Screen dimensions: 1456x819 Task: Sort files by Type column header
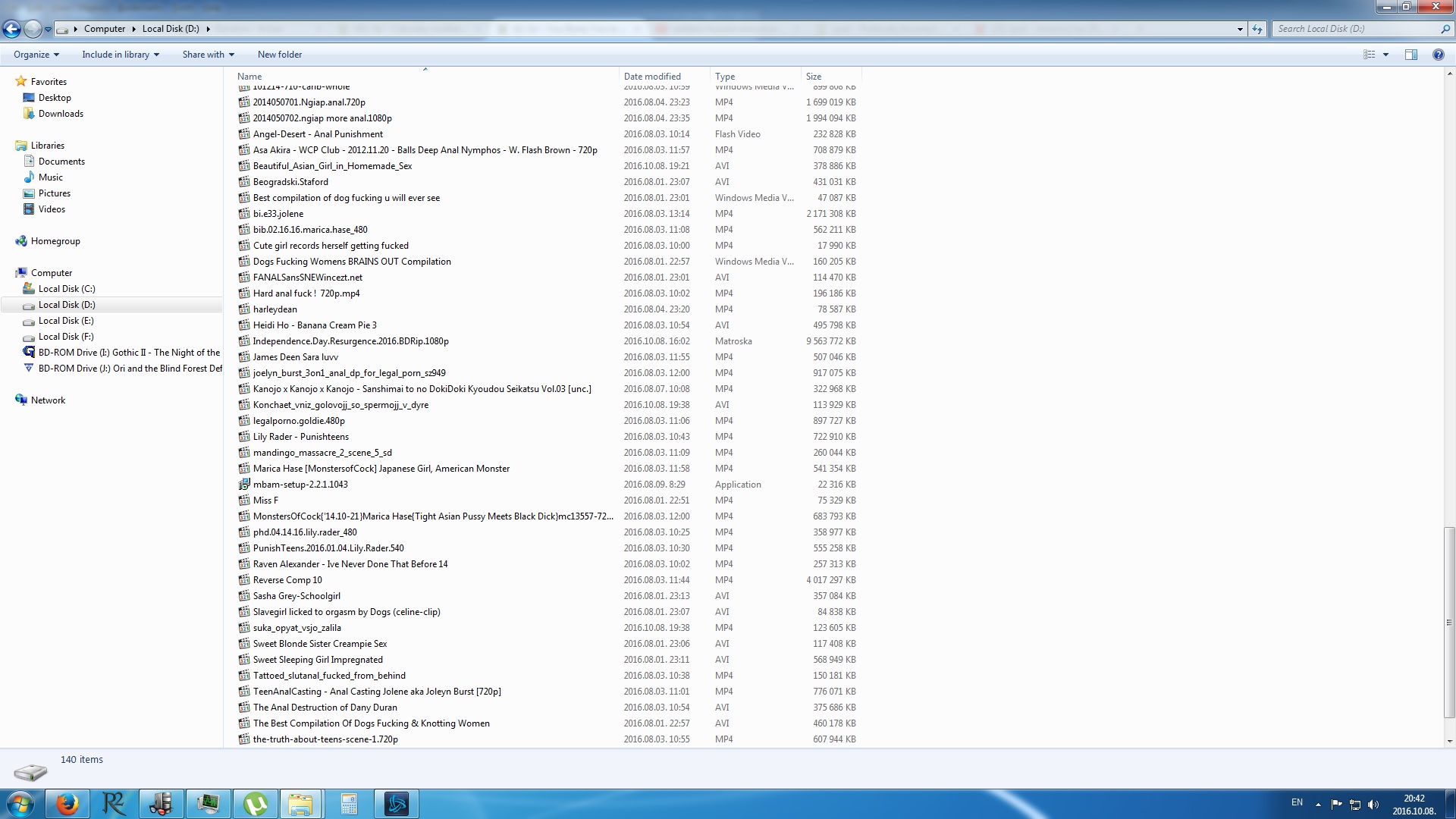coord(755,77)
